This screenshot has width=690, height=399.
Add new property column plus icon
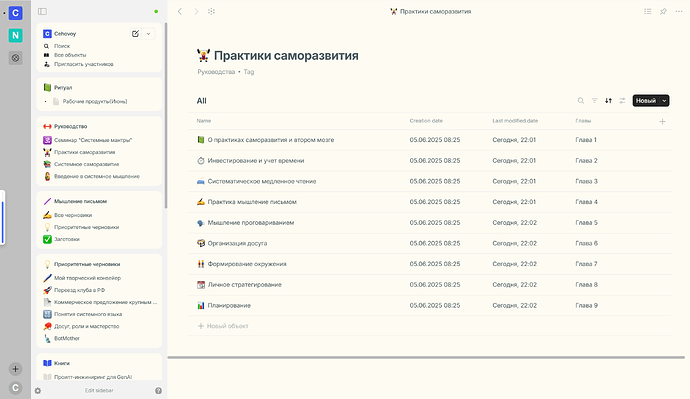coord(662,121)
